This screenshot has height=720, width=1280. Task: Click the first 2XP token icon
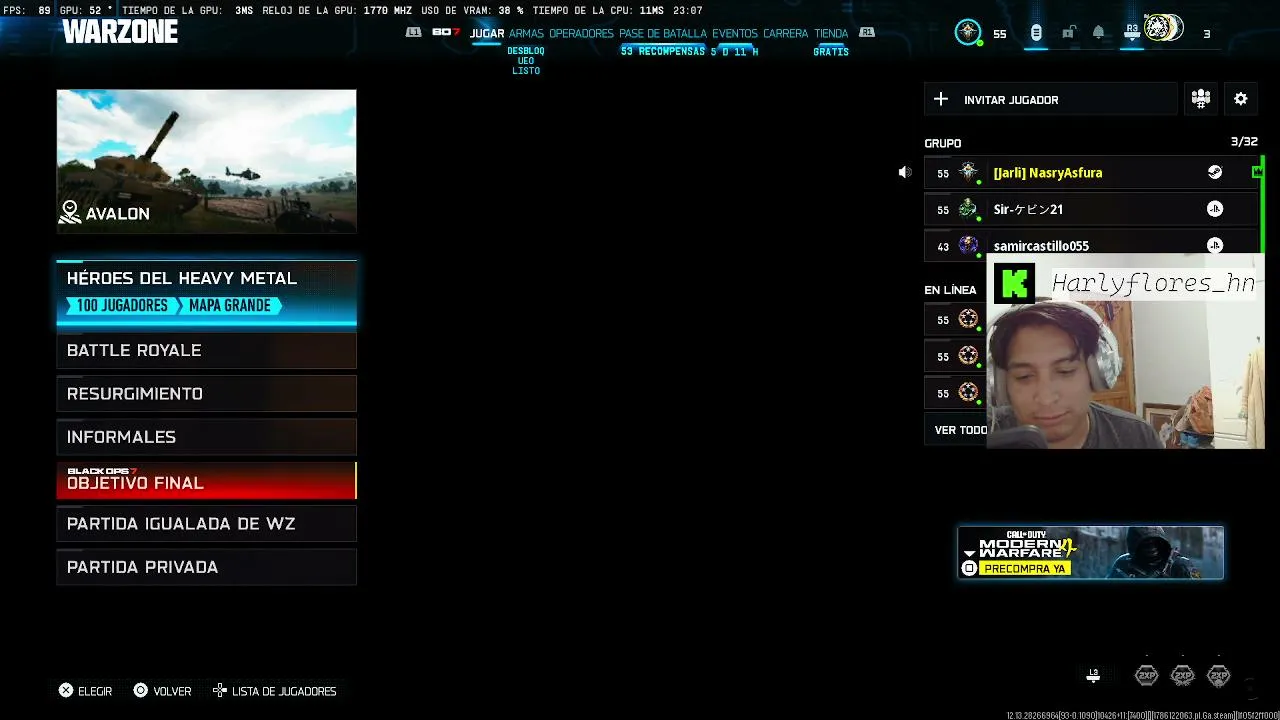(x=1146, y=676)
